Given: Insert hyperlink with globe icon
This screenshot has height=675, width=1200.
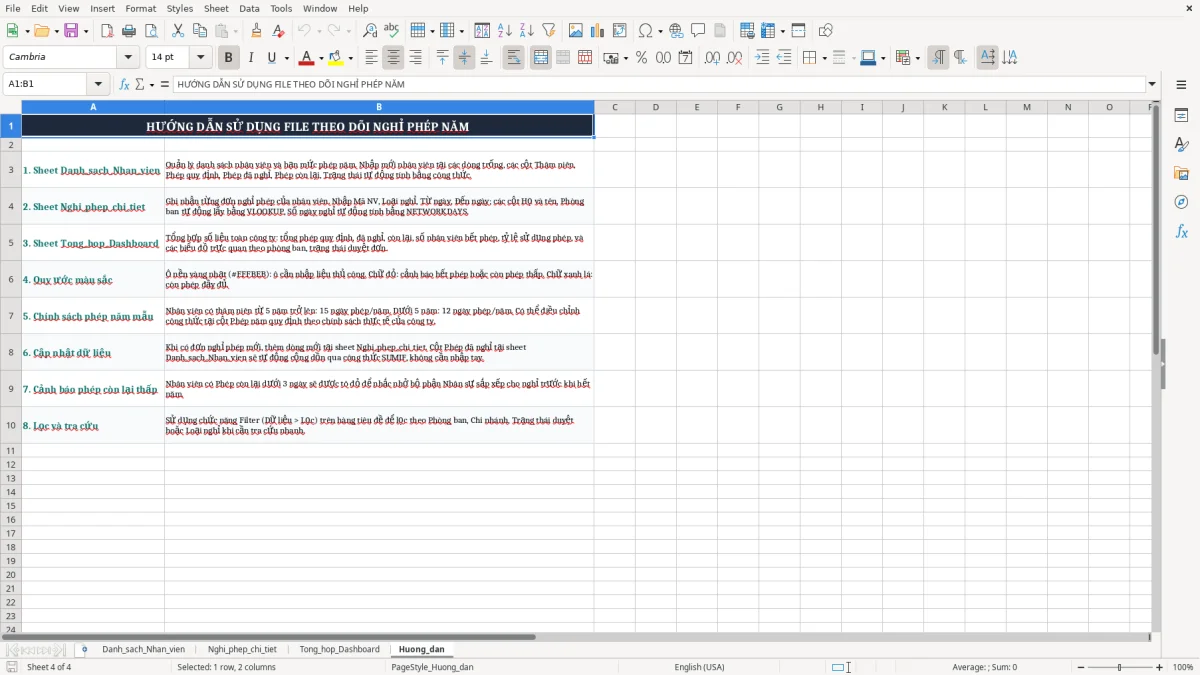Looking at the screenshot, I should click(676, 31).
